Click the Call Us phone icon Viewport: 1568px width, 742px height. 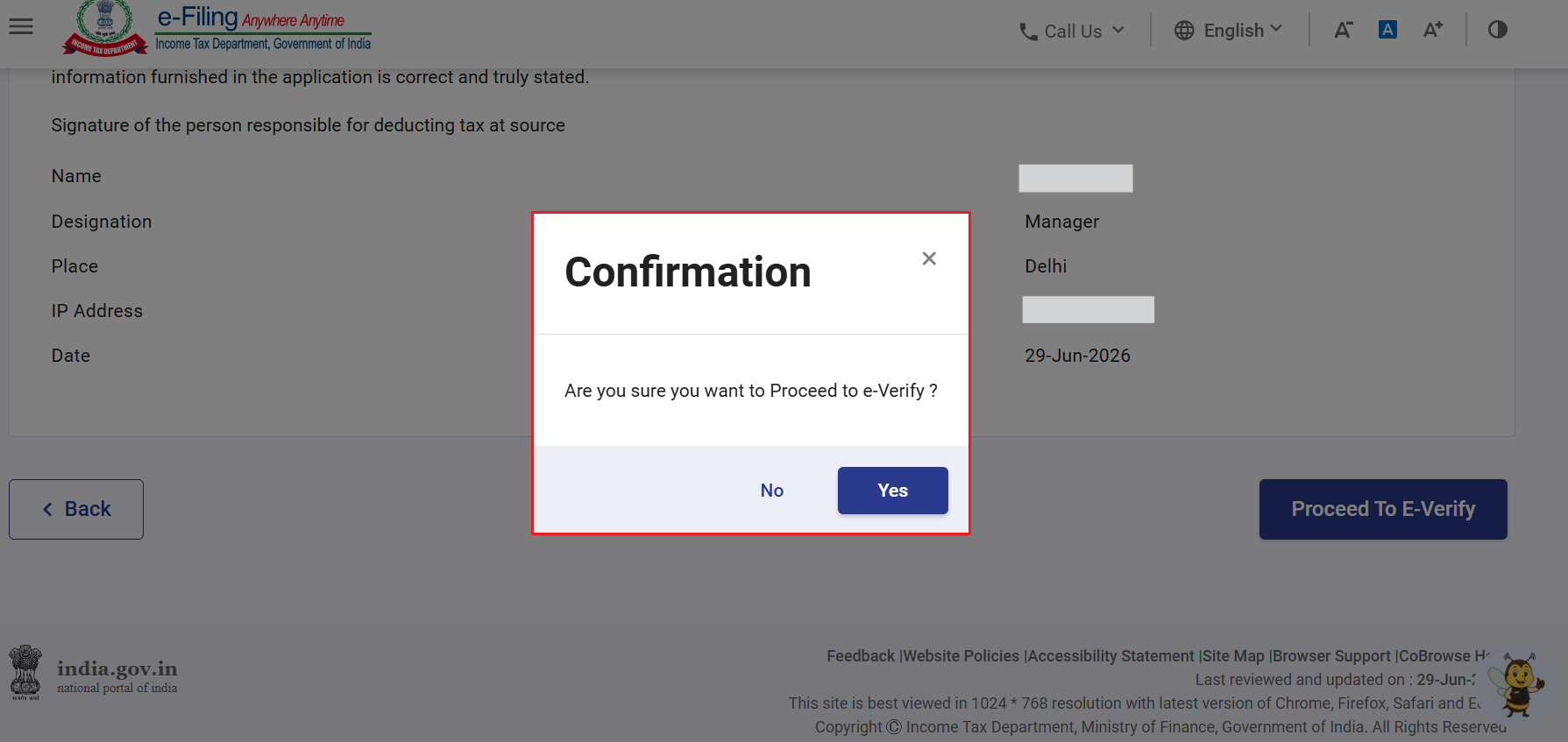(1028, 32)
